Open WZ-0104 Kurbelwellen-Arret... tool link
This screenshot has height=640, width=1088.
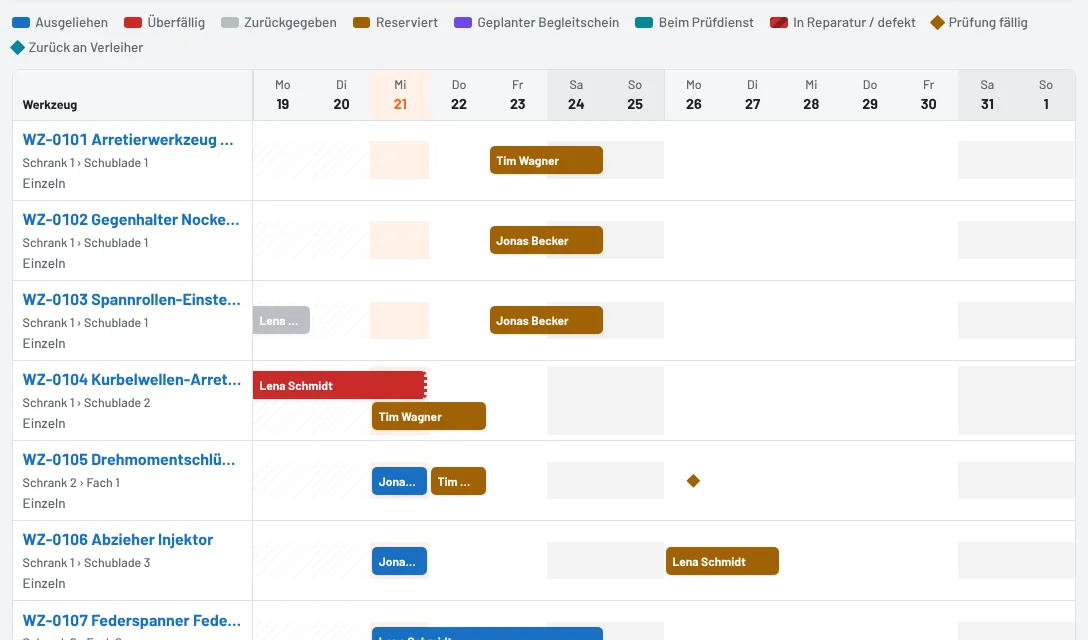pyautogui.click(x=132, y=380)
